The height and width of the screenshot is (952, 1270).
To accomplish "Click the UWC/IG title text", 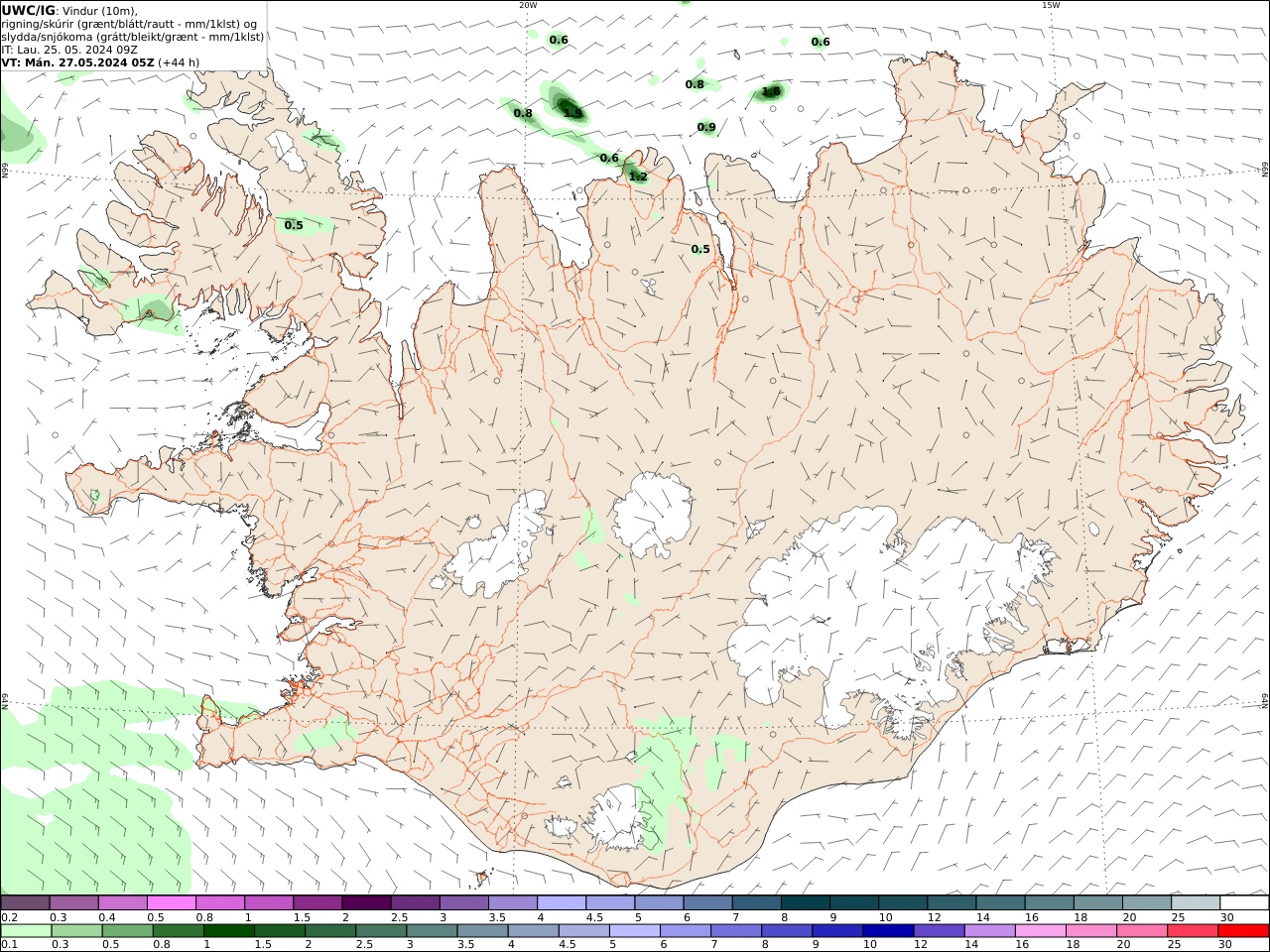I will [28, 11].
